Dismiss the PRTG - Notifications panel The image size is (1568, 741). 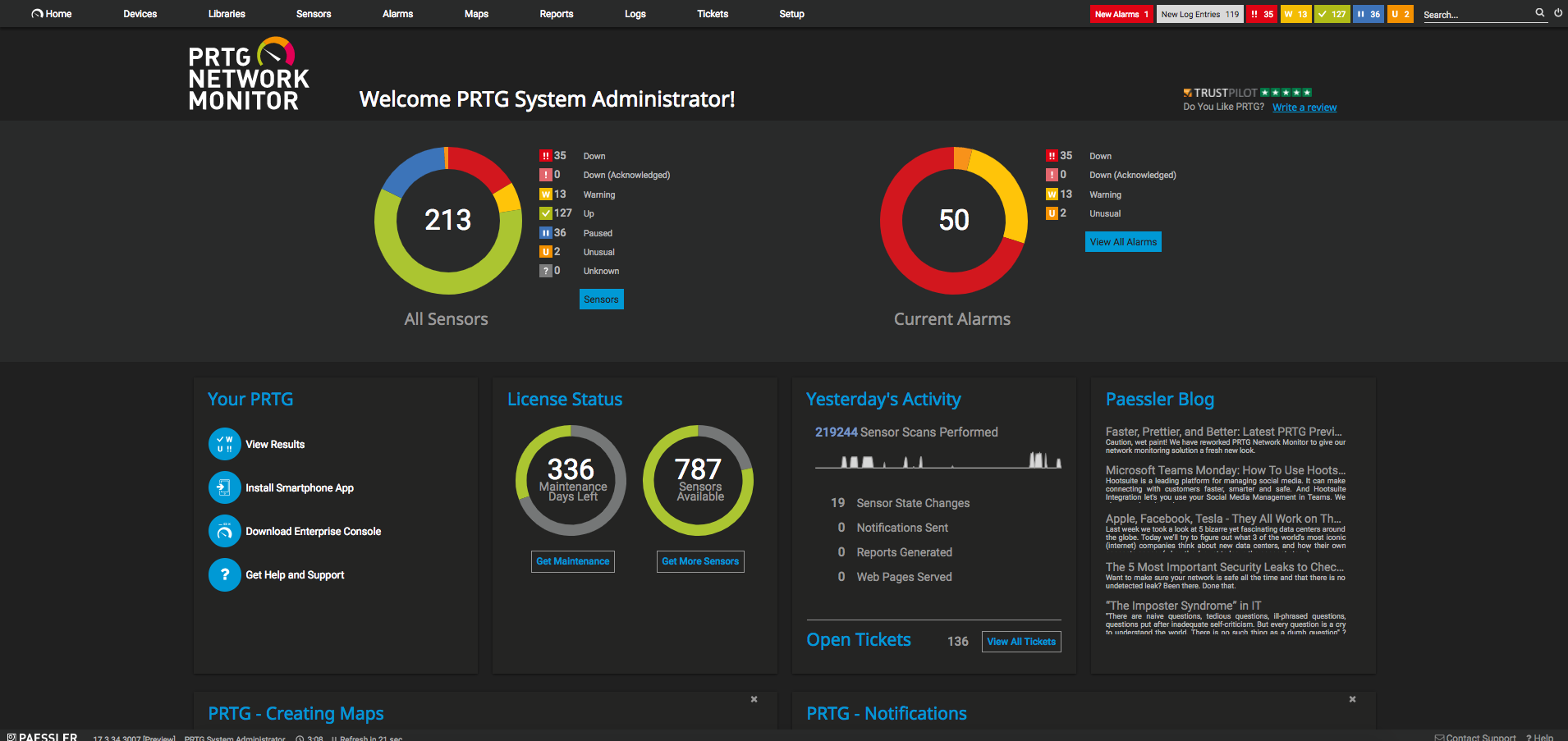[x=1352, y=699]
